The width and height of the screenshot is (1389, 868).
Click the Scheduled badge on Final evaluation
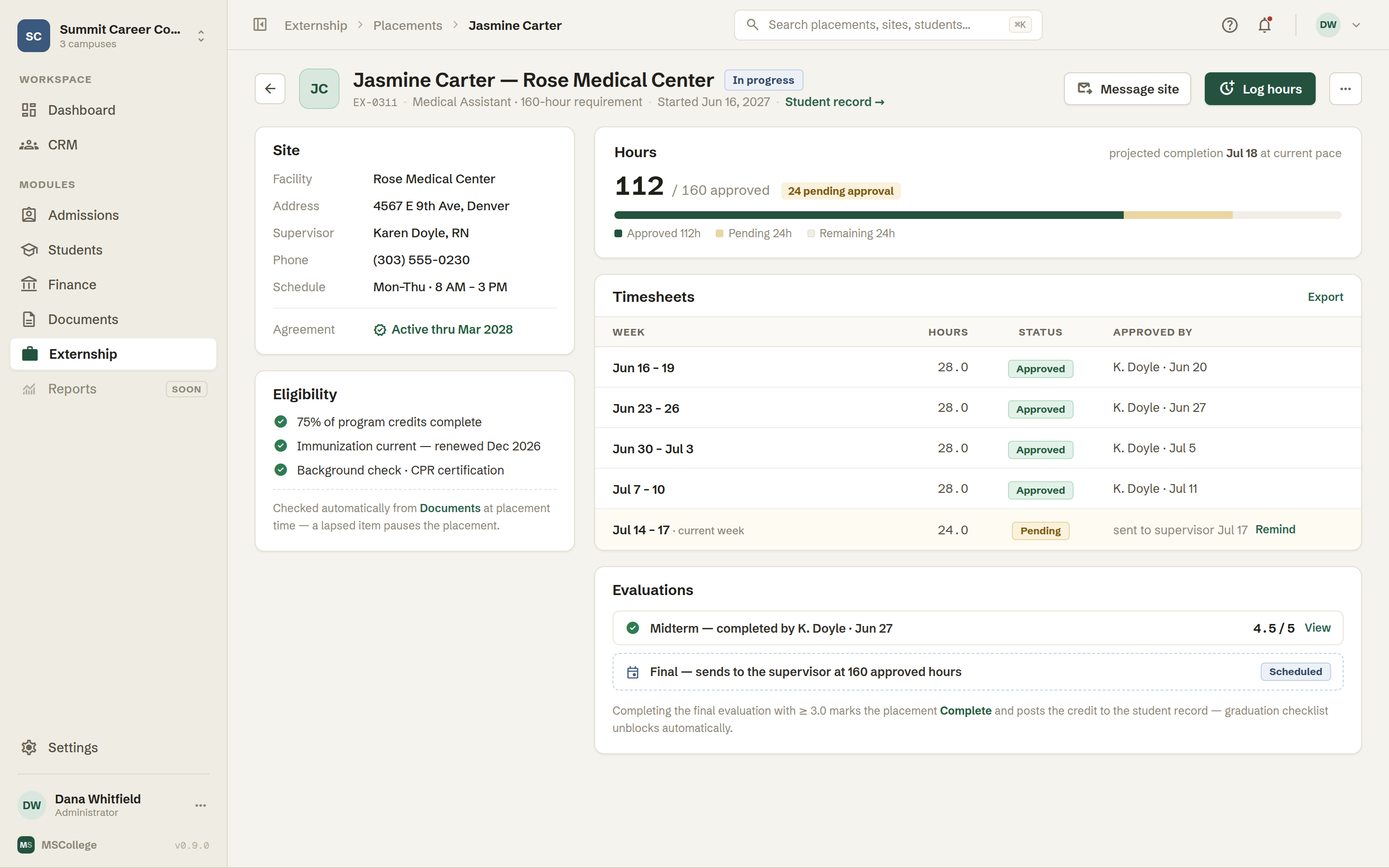[1295, 672]
